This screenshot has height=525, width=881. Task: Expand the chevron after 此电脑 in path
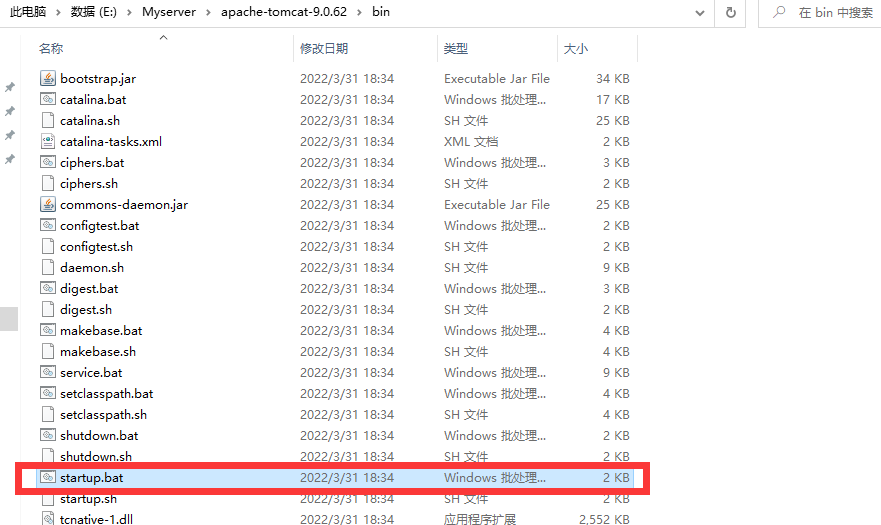[58, 12]
